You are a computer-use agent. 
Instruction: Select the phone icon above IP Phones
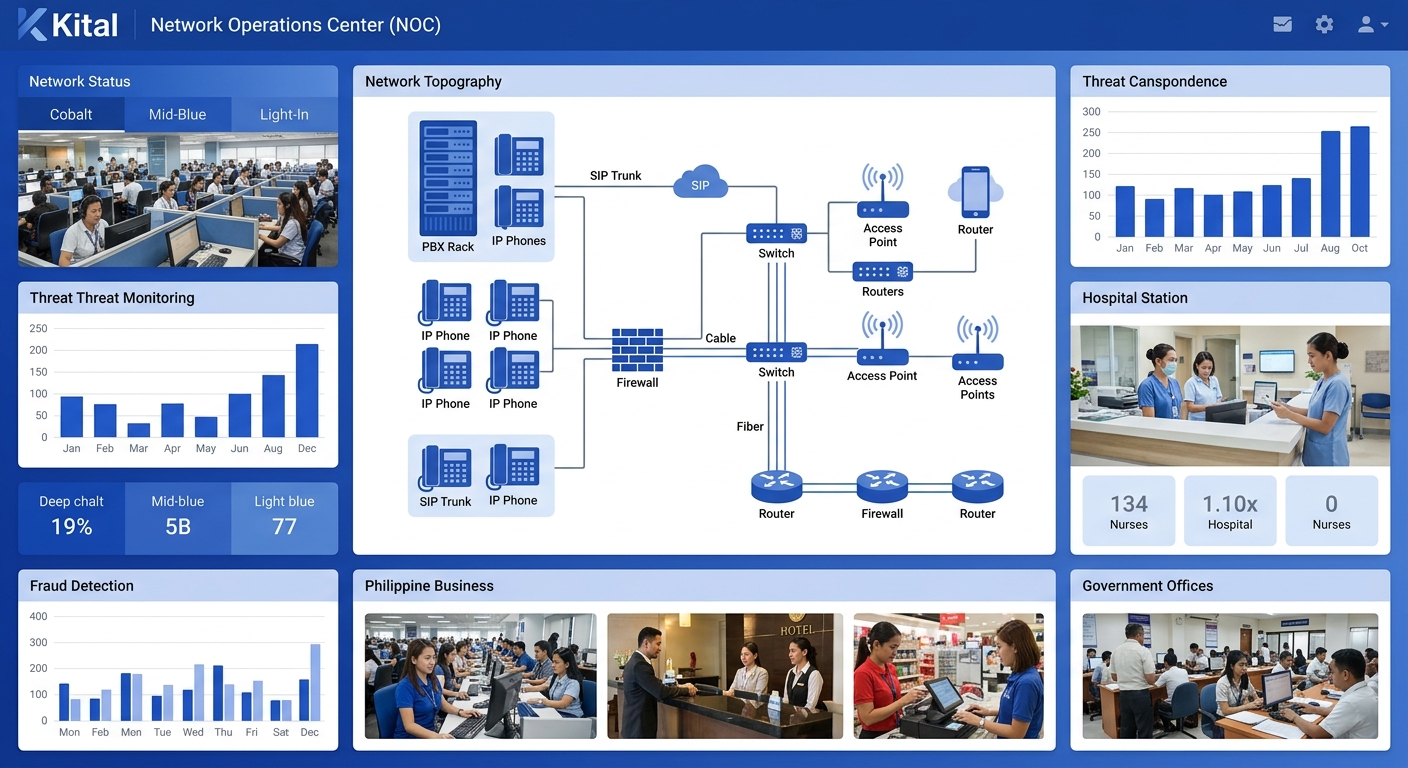519,155
